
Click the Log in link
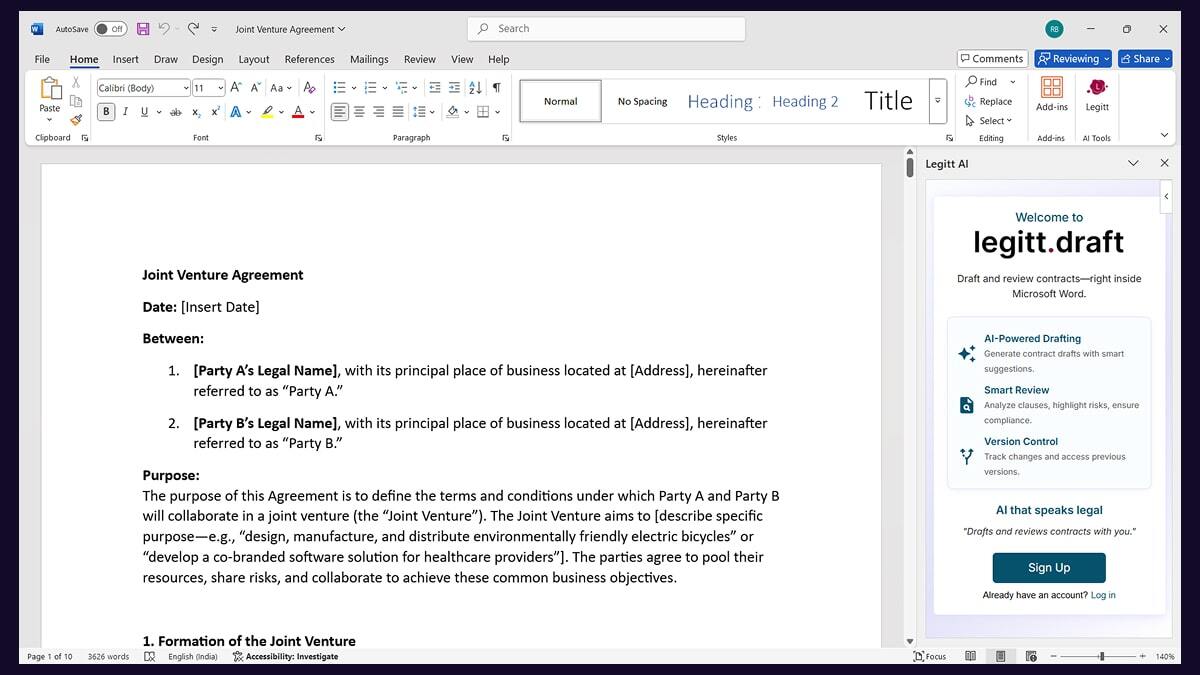click(1103, 595)
